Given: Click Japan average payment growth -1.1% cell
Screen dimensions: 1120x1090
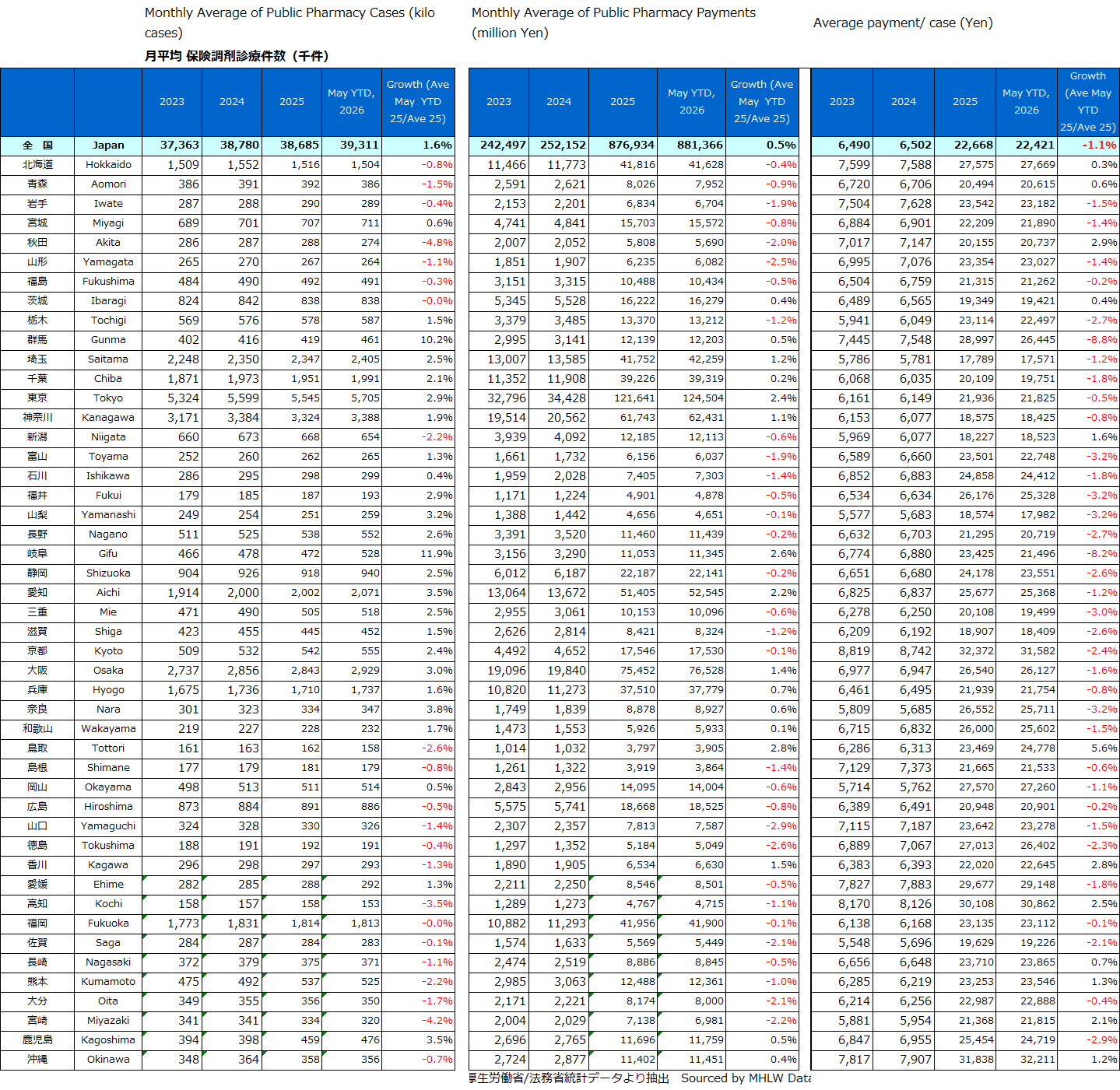Looking at the screenshot, I should [1088, 145].
